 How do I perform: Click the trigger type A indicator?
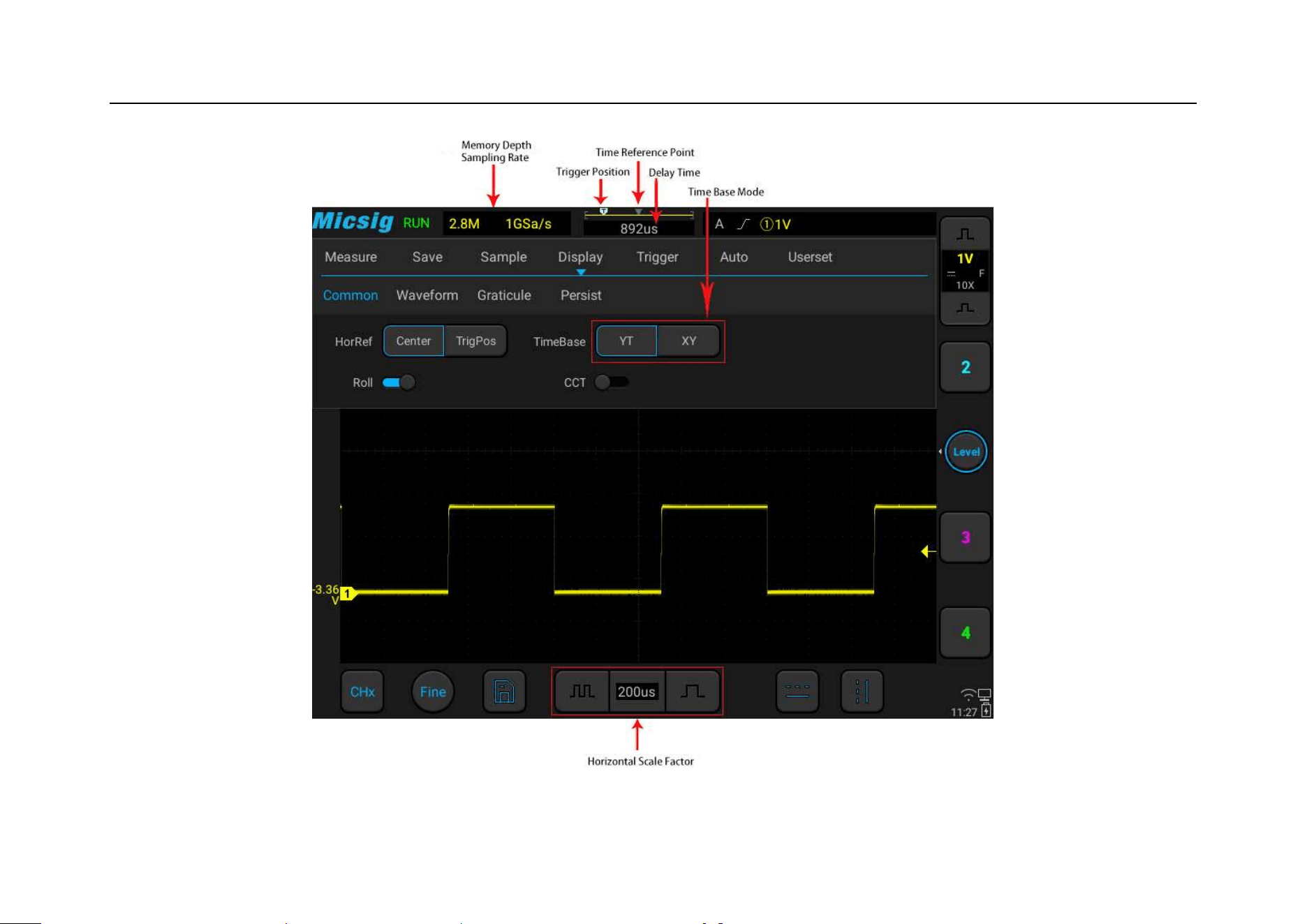719,224
